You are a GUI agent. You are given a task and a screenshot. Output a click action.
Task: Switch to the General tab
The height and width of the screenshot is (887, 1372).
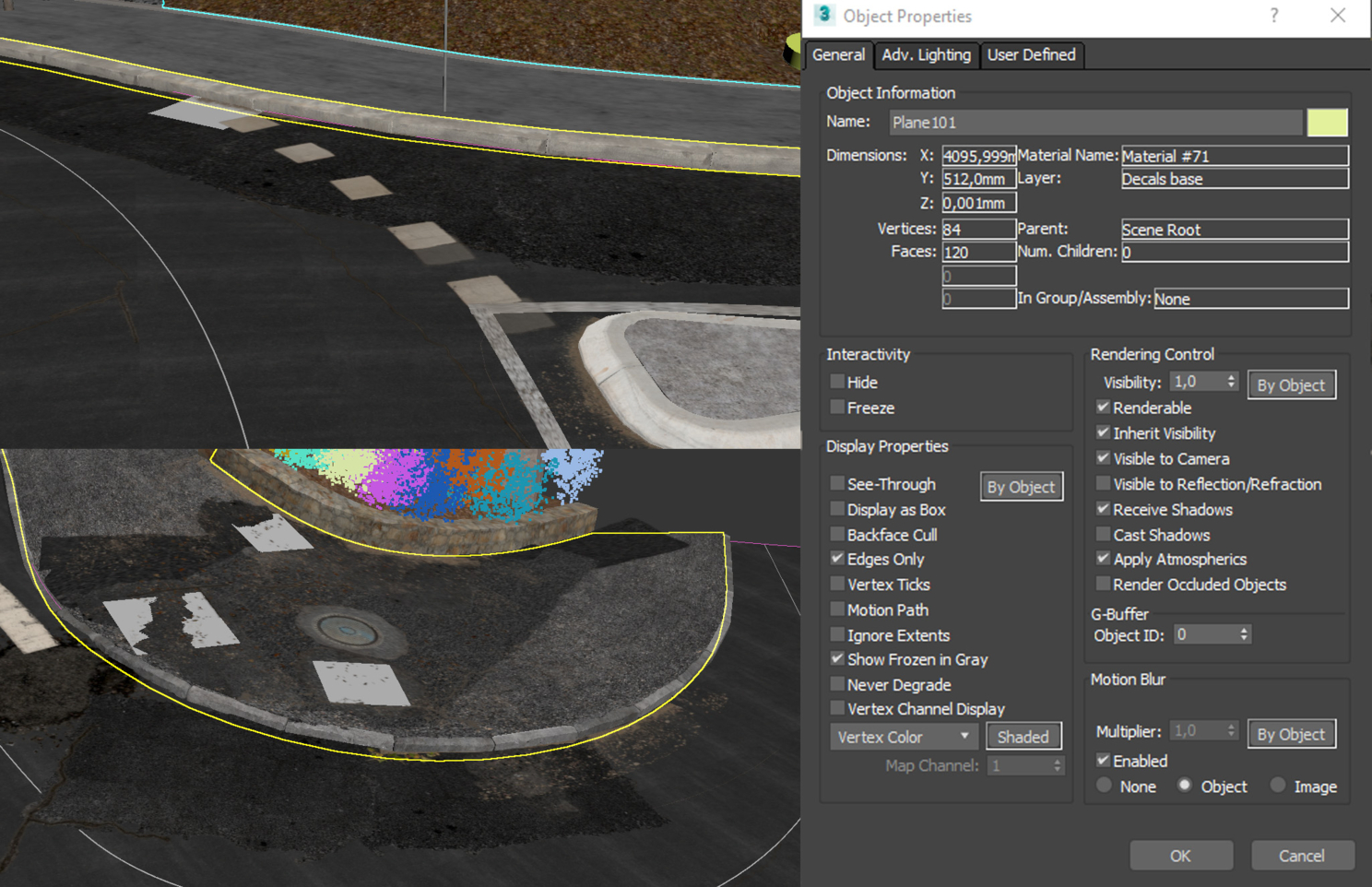point(838,55)
